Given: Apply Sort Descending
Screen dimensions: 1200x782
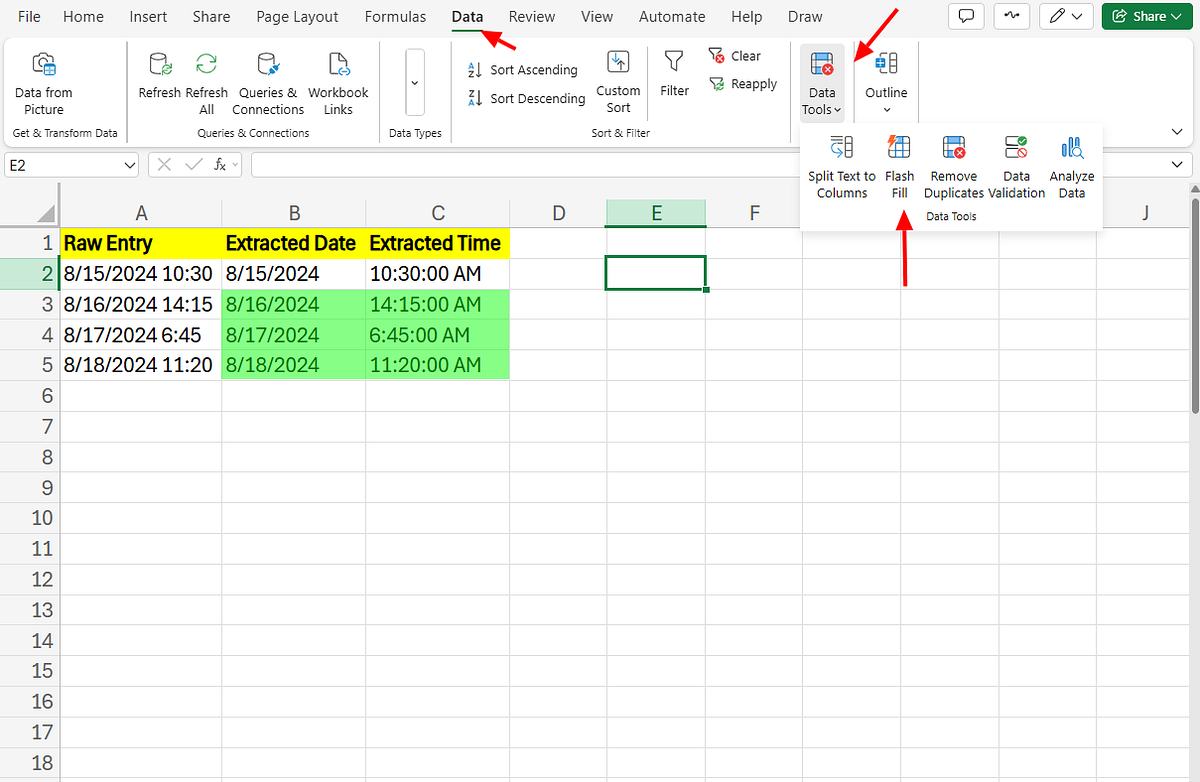Looking at the screenshot, I should click(x=525, y=98).
